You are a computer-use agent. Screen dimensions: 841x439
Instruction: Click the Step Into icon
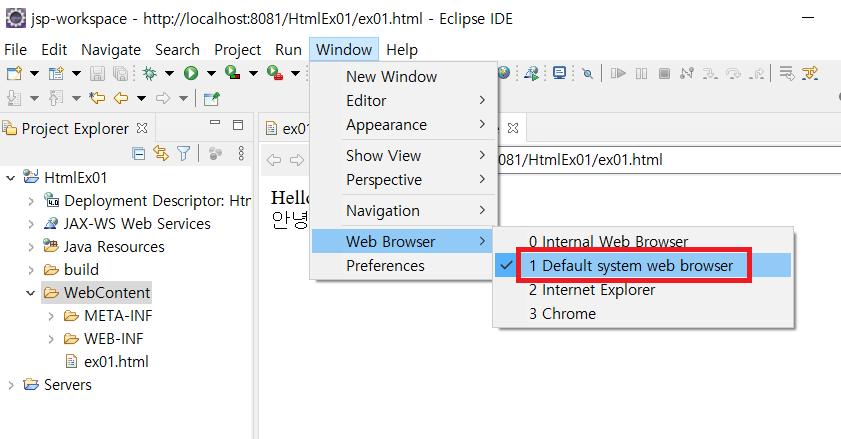click(x=710, y=73)
